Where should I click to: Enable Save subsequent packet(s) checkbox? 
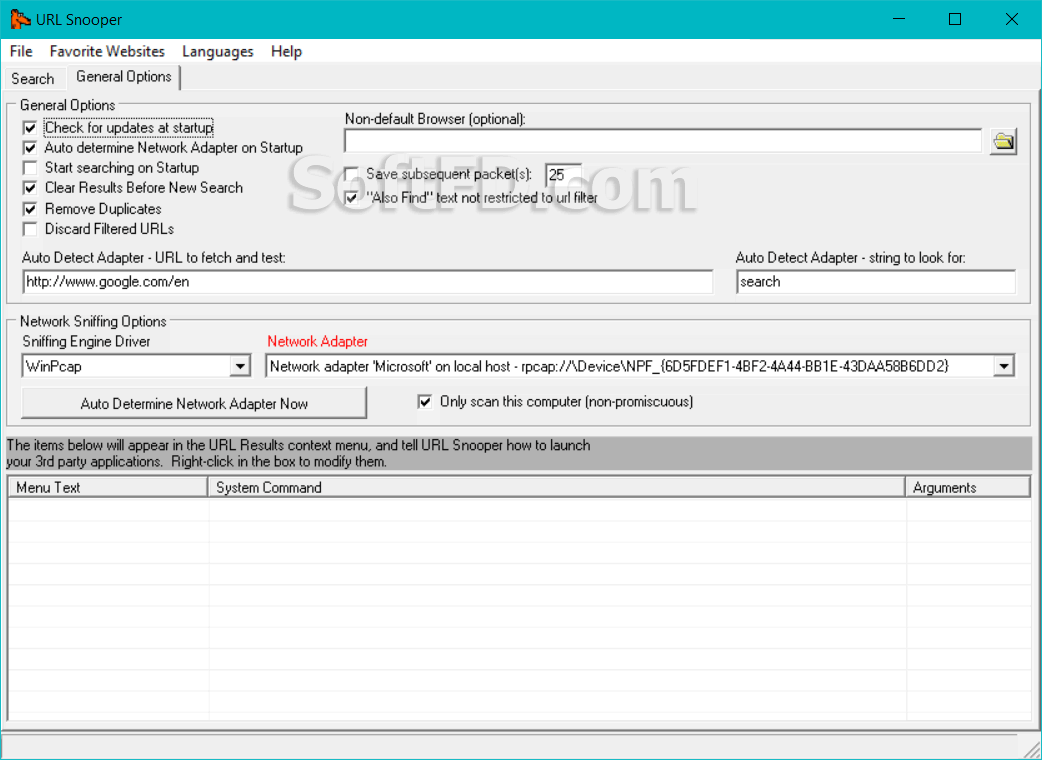click(352, 175)
